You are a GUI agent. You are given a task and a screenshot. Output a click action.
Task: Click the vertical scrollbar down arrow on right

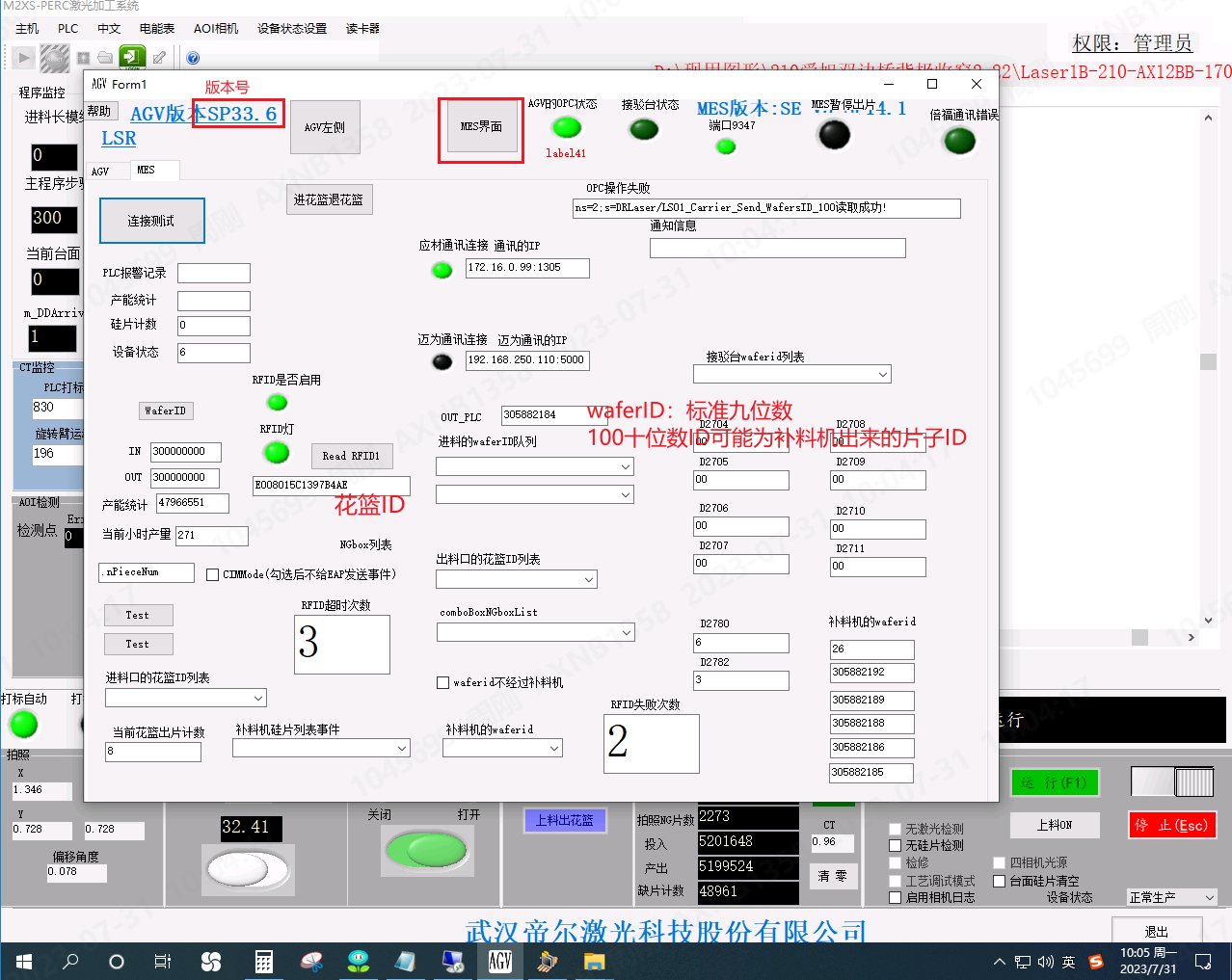coord(1208,621)
